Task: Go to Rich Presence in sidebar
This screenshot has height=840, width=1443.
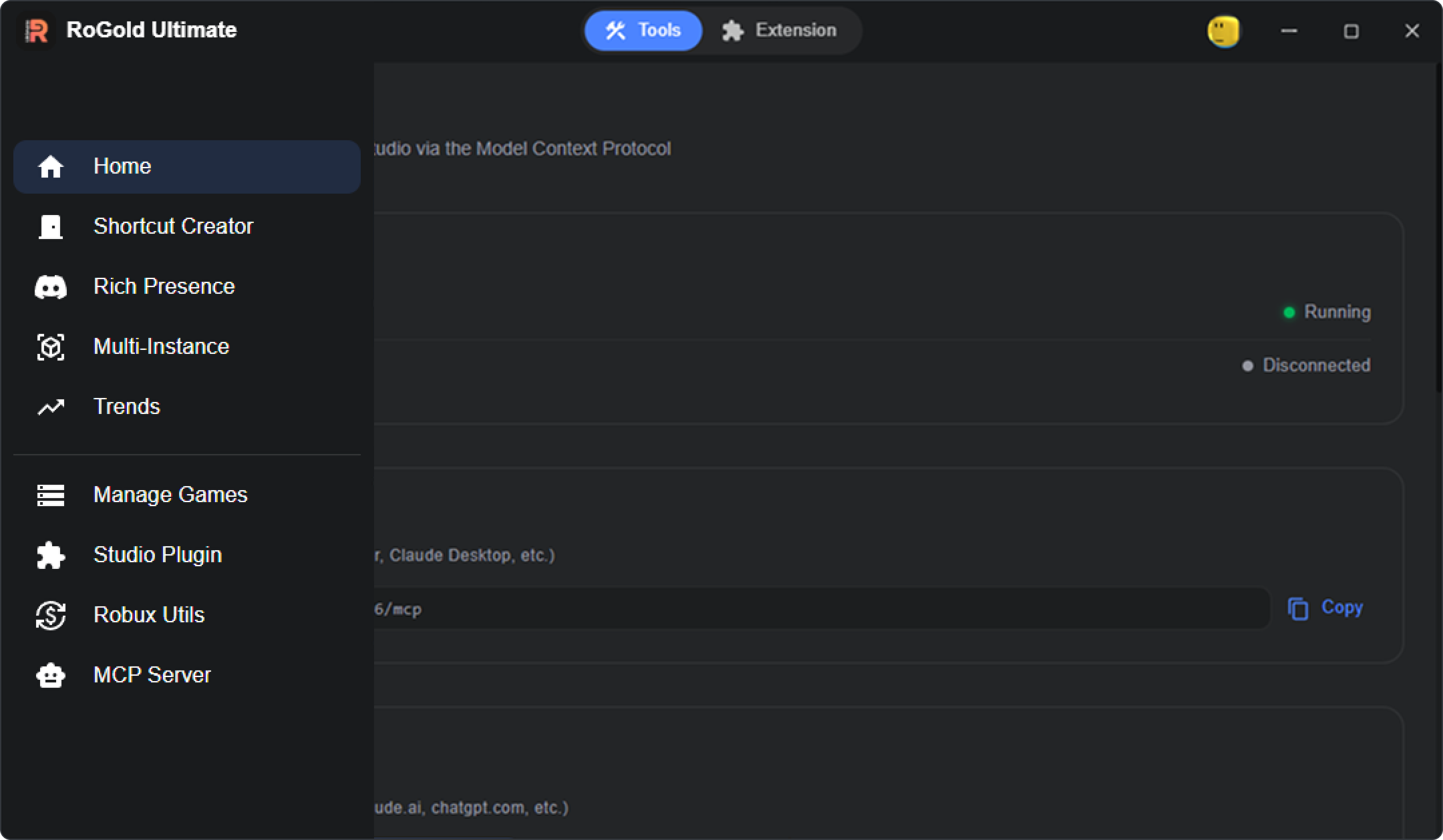Action: pos(187,286)
